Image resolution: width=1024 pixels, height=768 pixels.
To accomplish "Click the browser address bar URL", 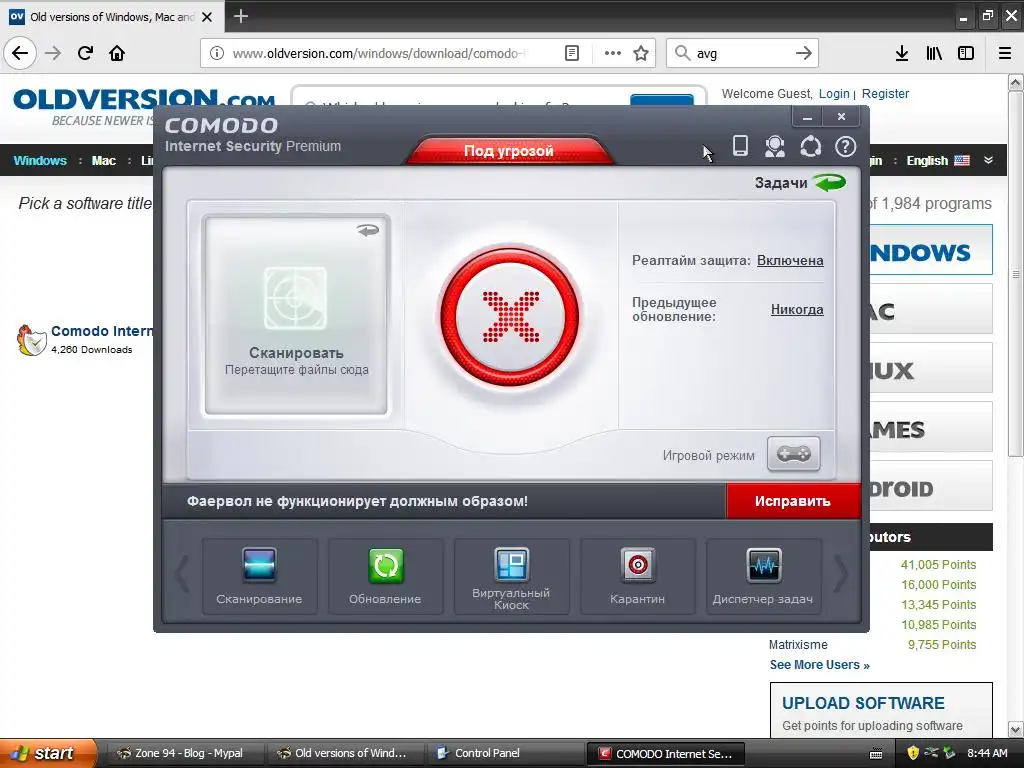I will [379, 54].
